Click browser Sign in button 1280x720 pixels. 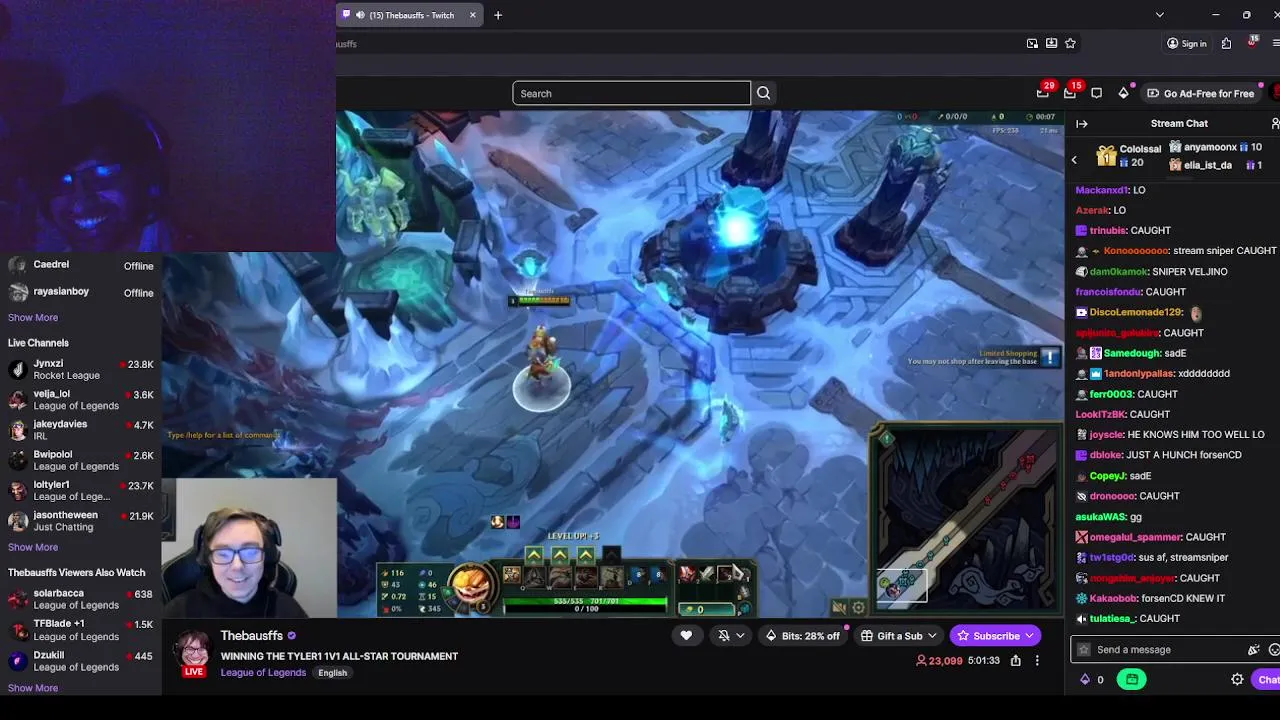[1187, 44]
